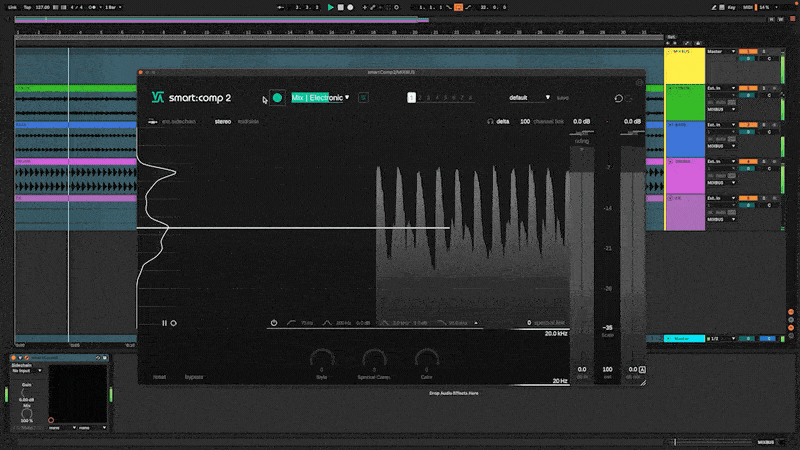This screenshot has width=800, height=450.
Task: Select state slot 8 in smart:comp
Action: [470, 97]
